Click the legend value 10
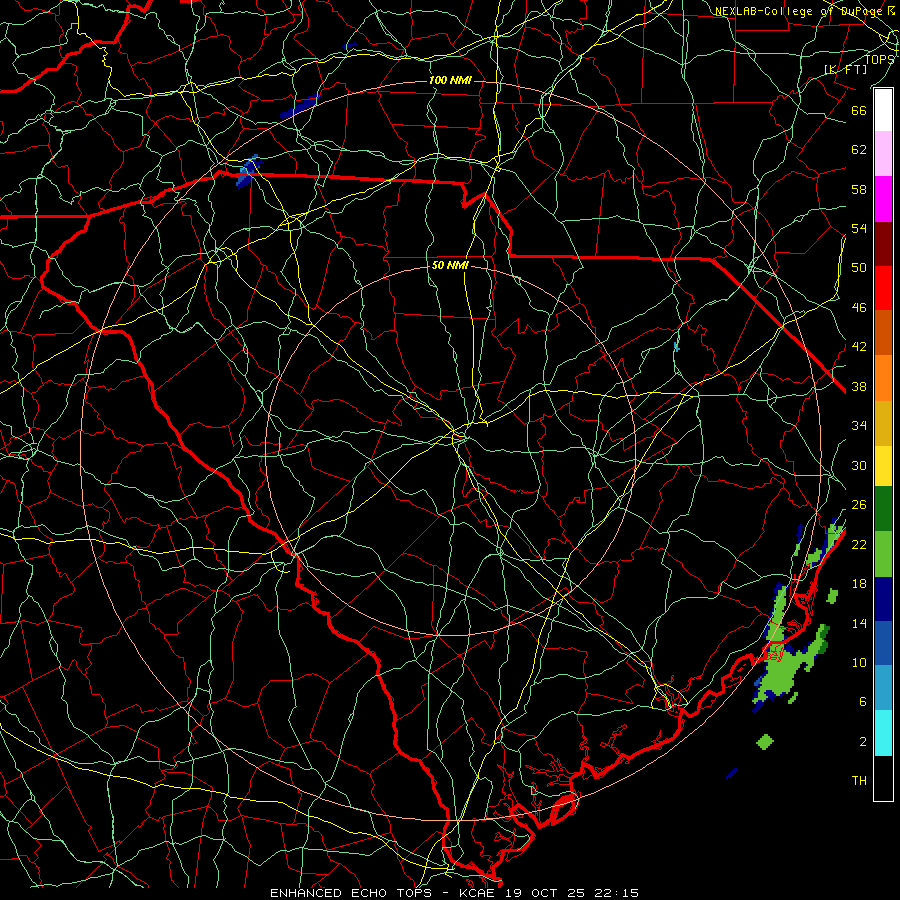 [x=859, y=662]
